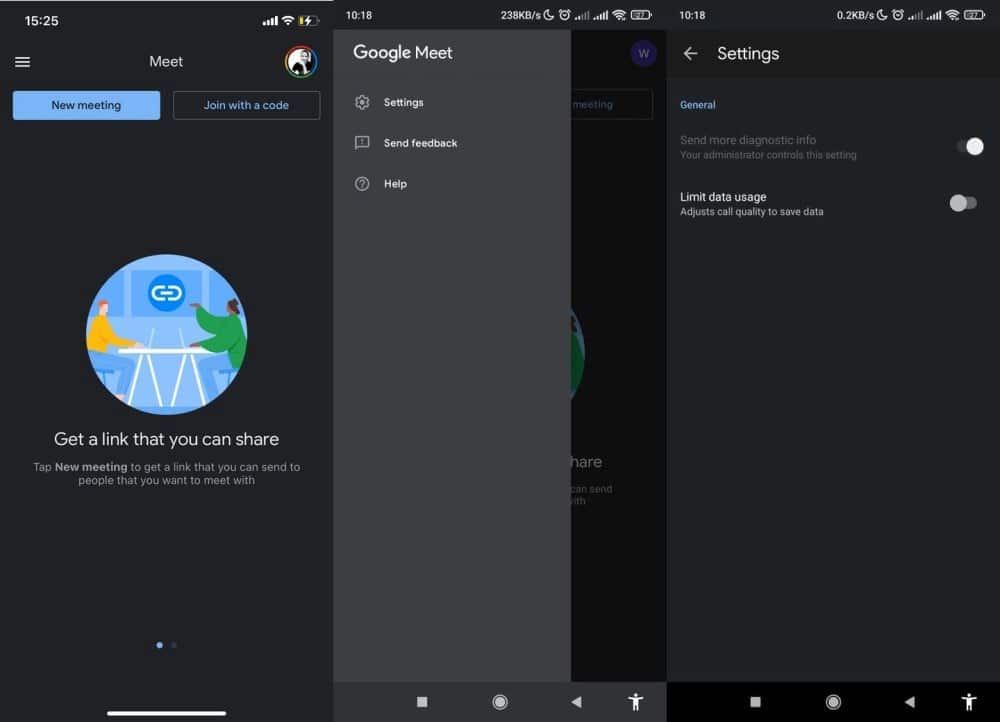Tap battery charging icon in left status bar

(x=308, y=20)
